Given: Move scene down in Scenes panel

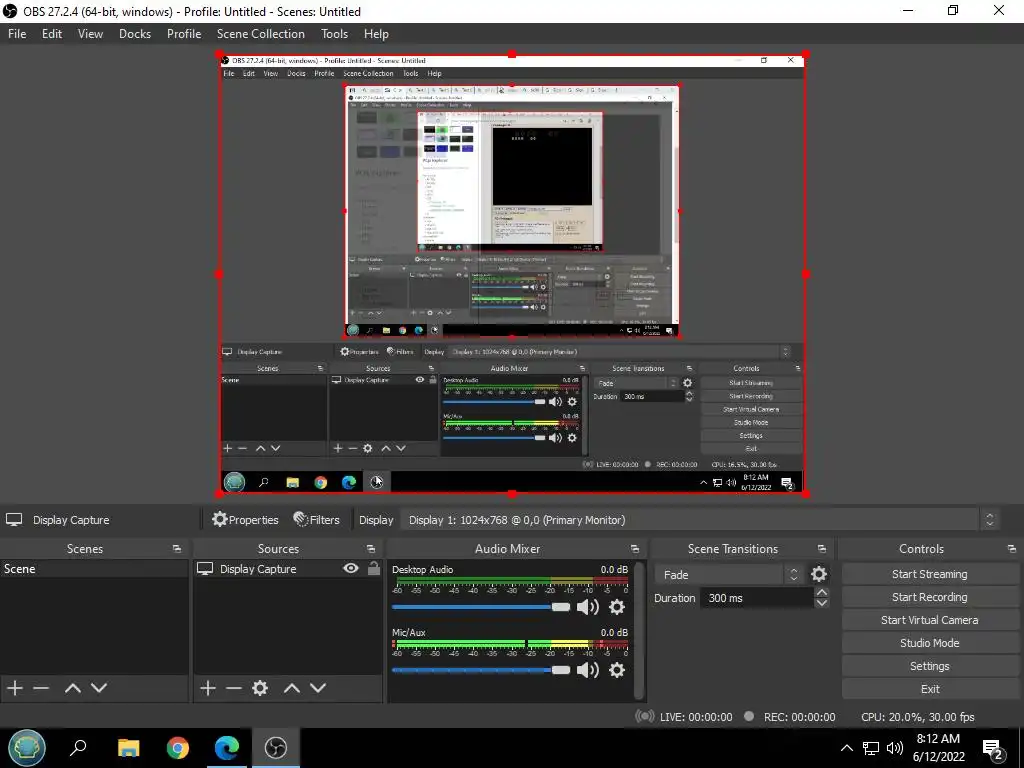Looking at the screenshot, I should pyautogui.click(x=99, y=688).
